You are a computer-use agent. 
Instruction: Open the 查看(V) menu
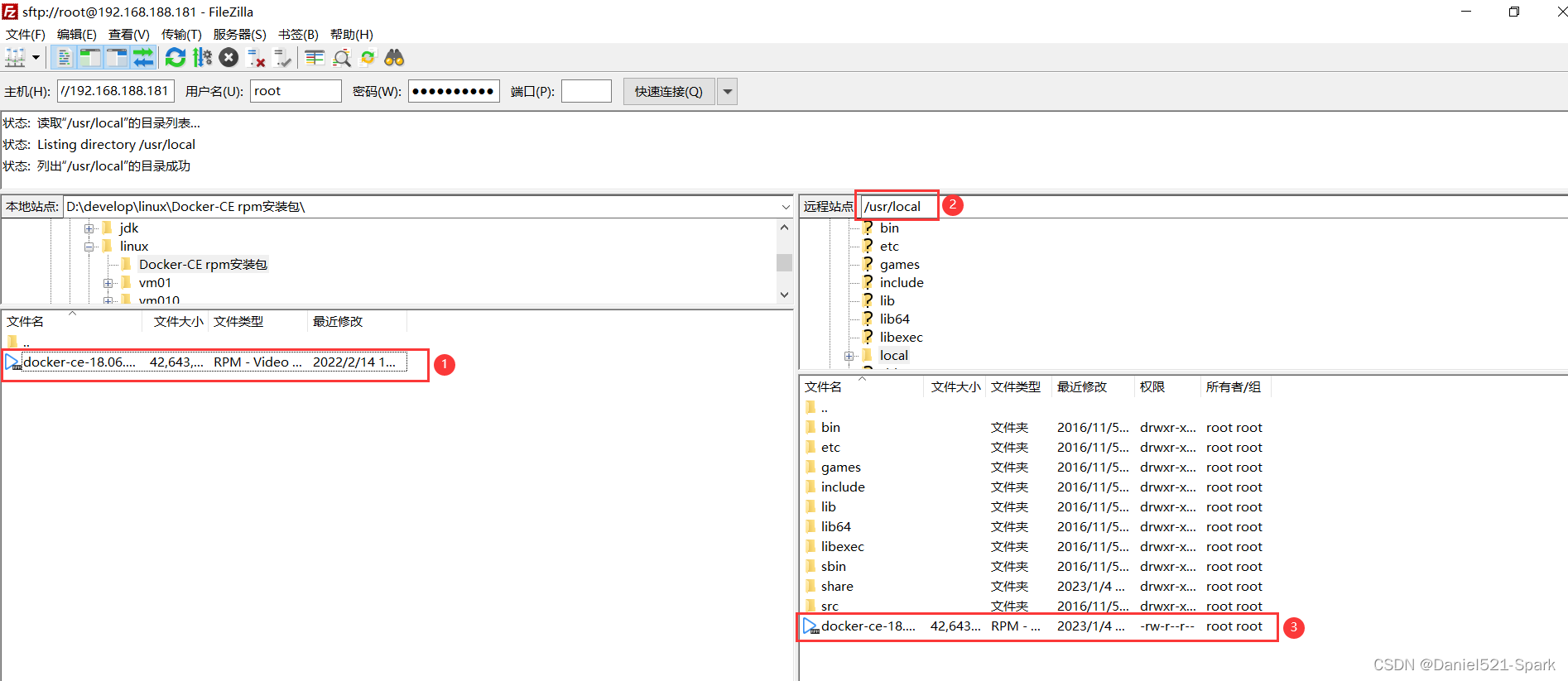pos(129,35)
